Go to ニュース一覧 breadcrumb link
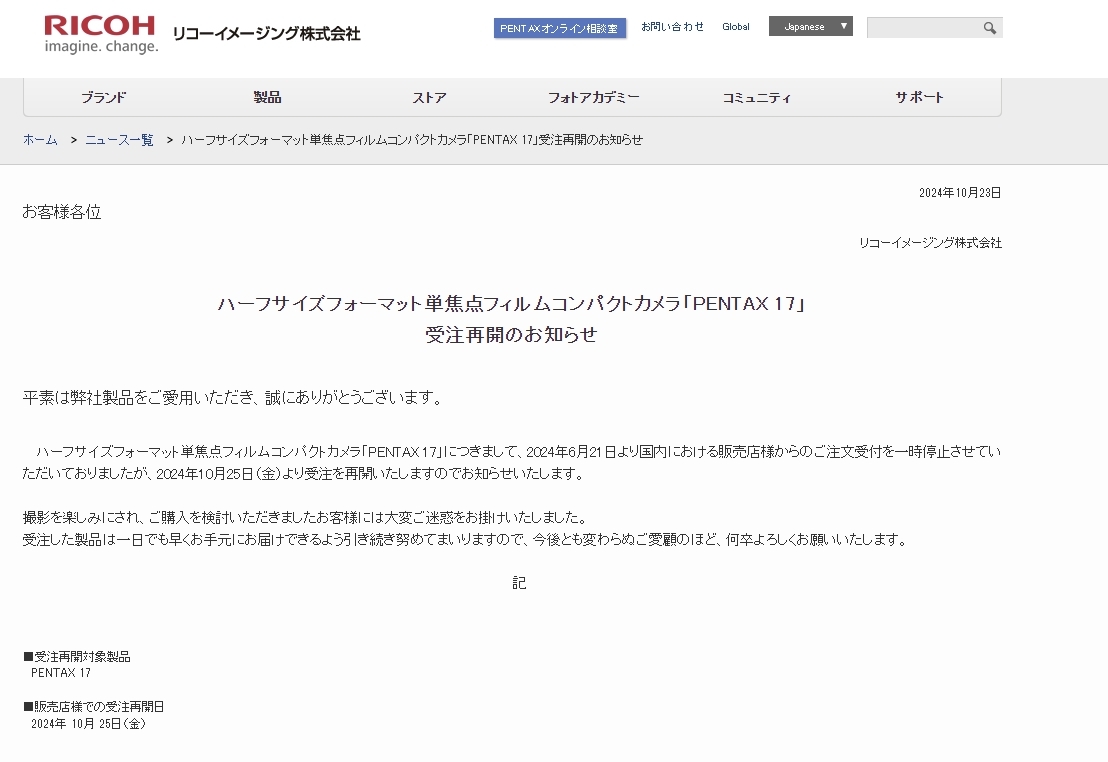1108x762 pixels. [119, 140]
